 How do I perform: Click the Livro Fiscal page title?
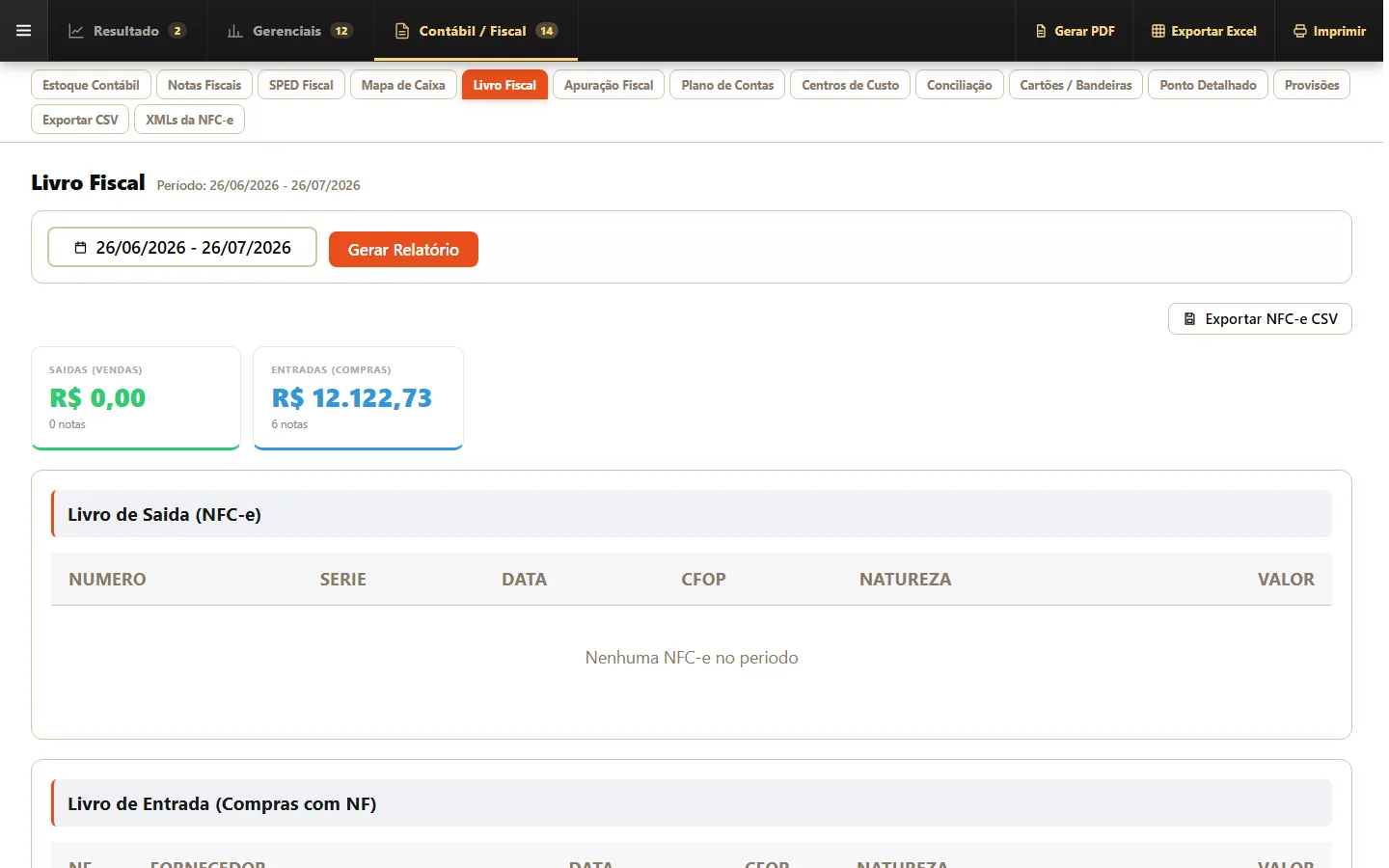[88, 182]
